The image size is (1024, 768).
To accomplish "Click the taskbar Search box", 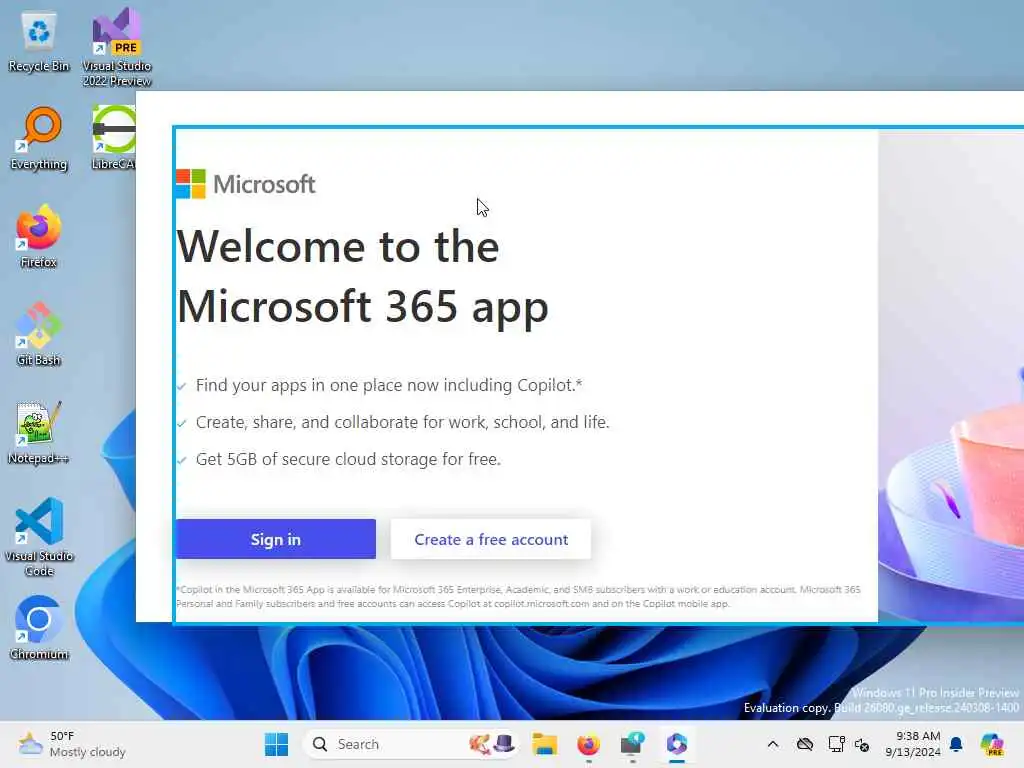I will click(411, 744).
